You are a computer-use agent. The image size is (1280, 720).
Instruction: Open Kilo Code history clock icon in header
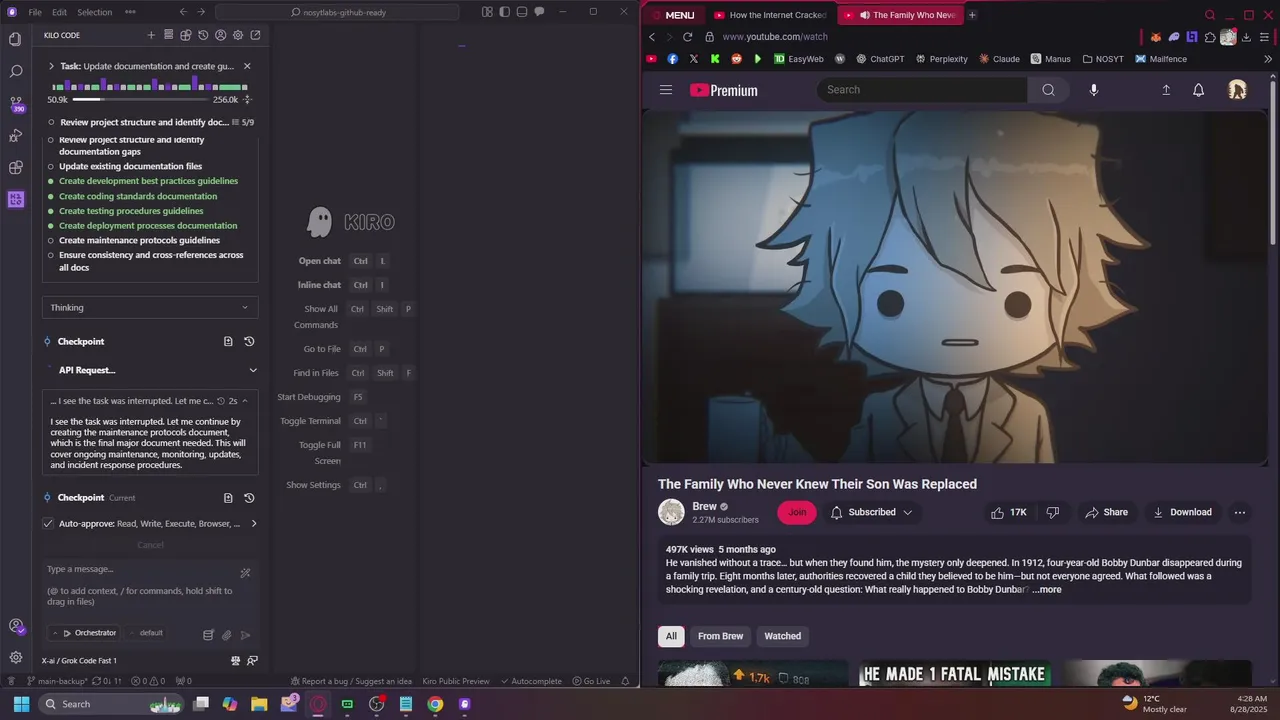point(203,35)
